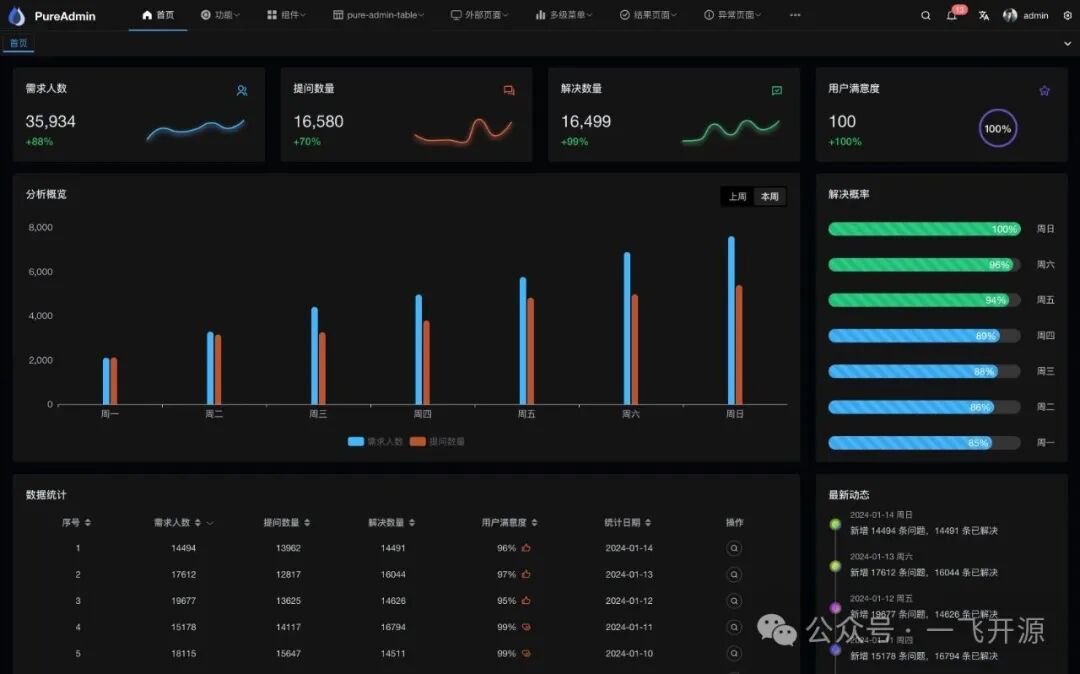Toggle the 需求人数 legend series

coord(375,441)
